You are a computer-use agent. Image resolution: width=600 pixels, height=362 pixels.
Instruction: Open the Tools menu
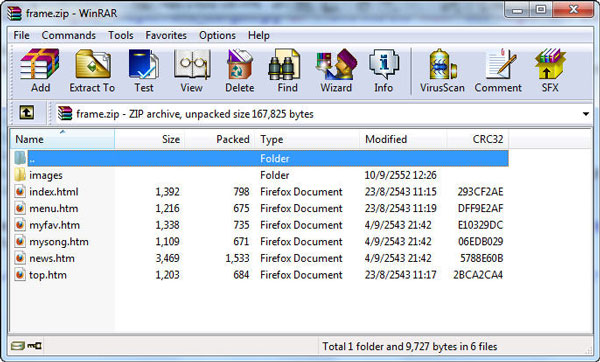pyautogui.click(x=121, y=35)
